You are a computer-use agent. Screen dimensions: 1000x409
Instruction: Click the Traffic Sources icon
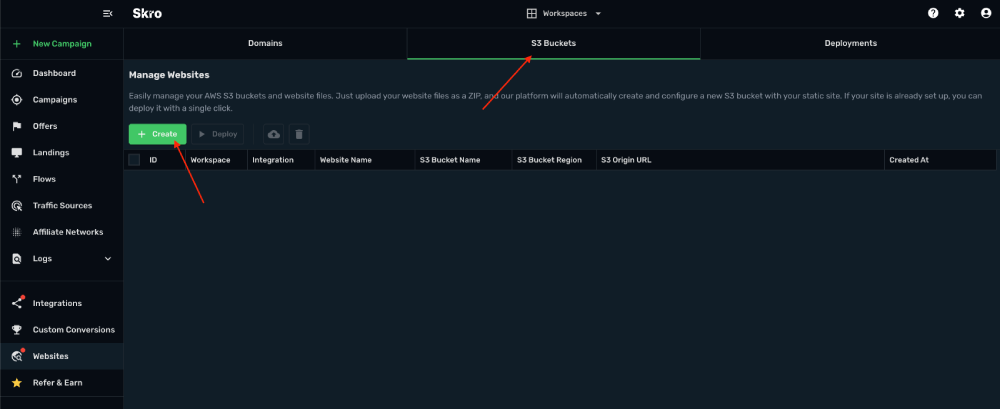[17, 206]
